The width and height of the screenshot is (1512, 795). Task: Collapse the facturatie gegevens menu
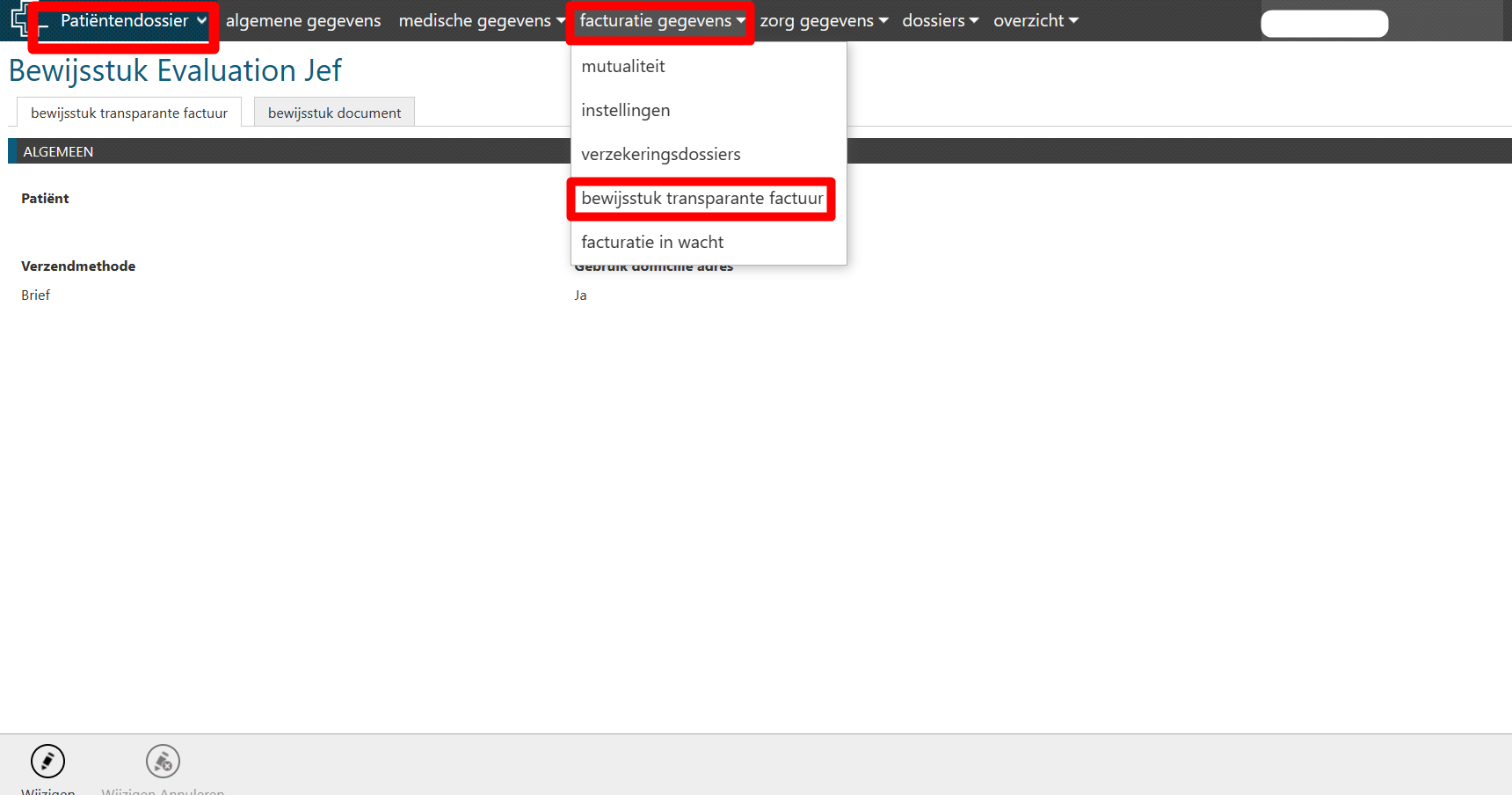(662, 21)
